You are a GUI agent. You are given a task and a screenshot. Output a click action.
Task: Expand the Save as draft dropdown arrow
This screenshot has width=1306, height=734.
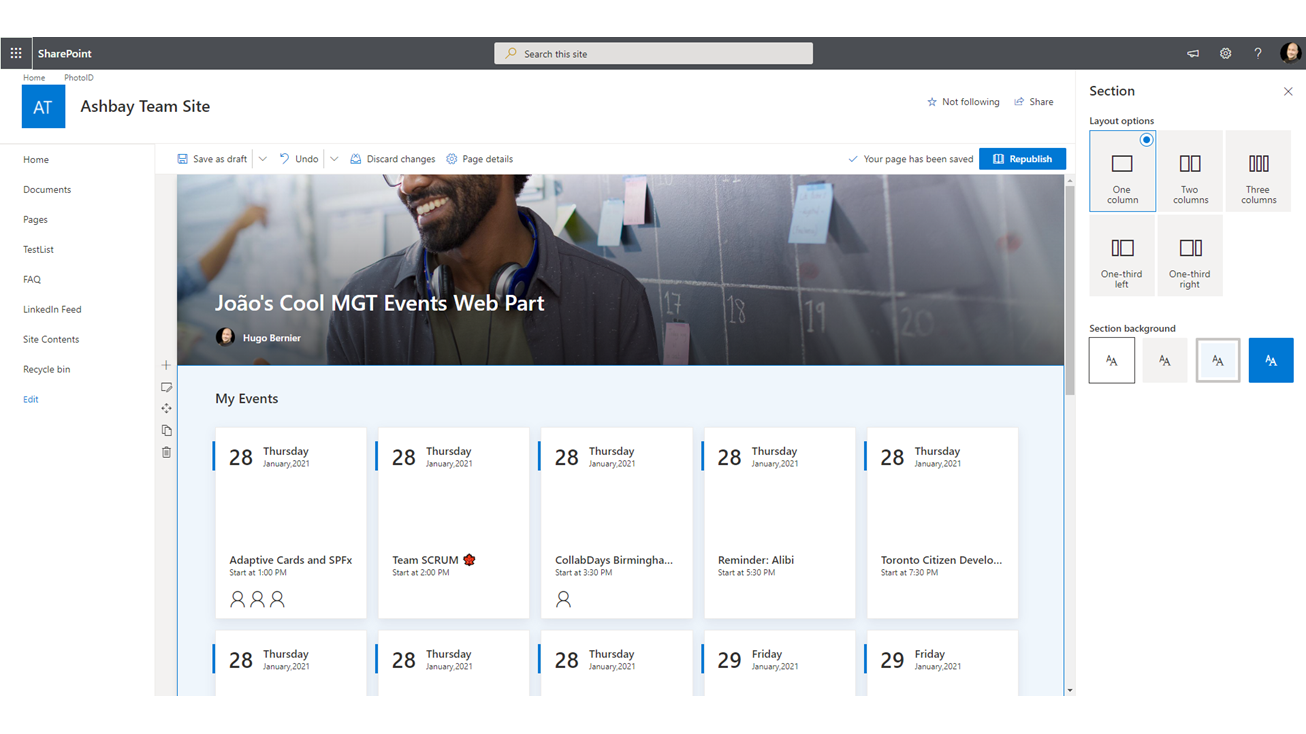click(263, 159)
